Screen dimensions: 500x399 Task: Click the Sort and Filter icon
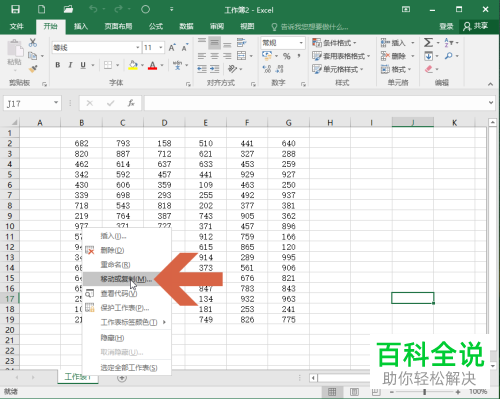point(448,43)
